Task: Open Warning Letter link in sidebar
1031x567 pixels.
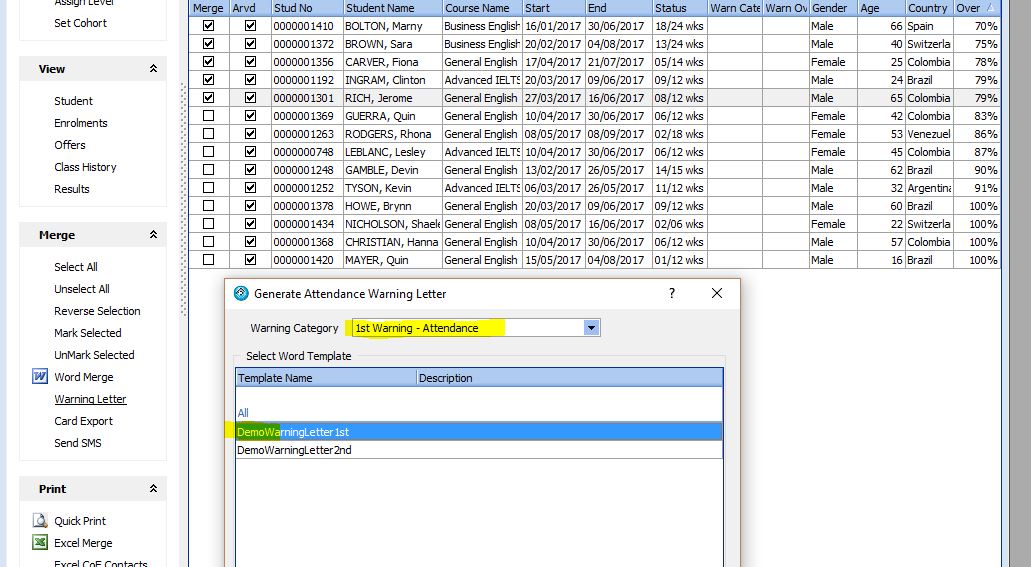Action: coord(90,399)
